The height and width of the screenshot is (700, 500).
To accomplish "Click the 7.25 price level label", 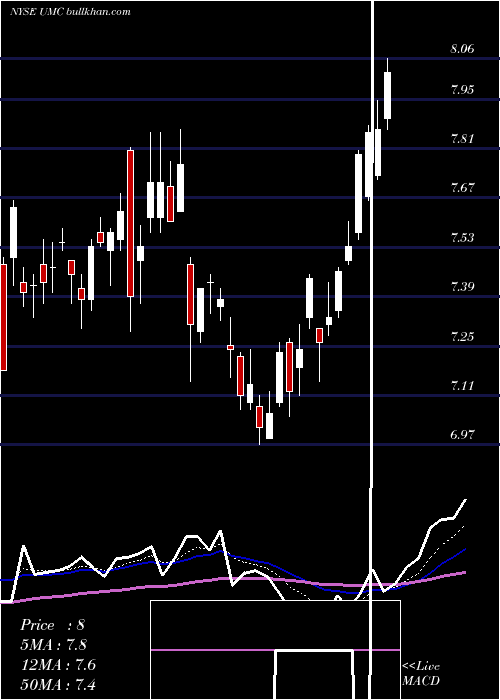I will (462, 336).
